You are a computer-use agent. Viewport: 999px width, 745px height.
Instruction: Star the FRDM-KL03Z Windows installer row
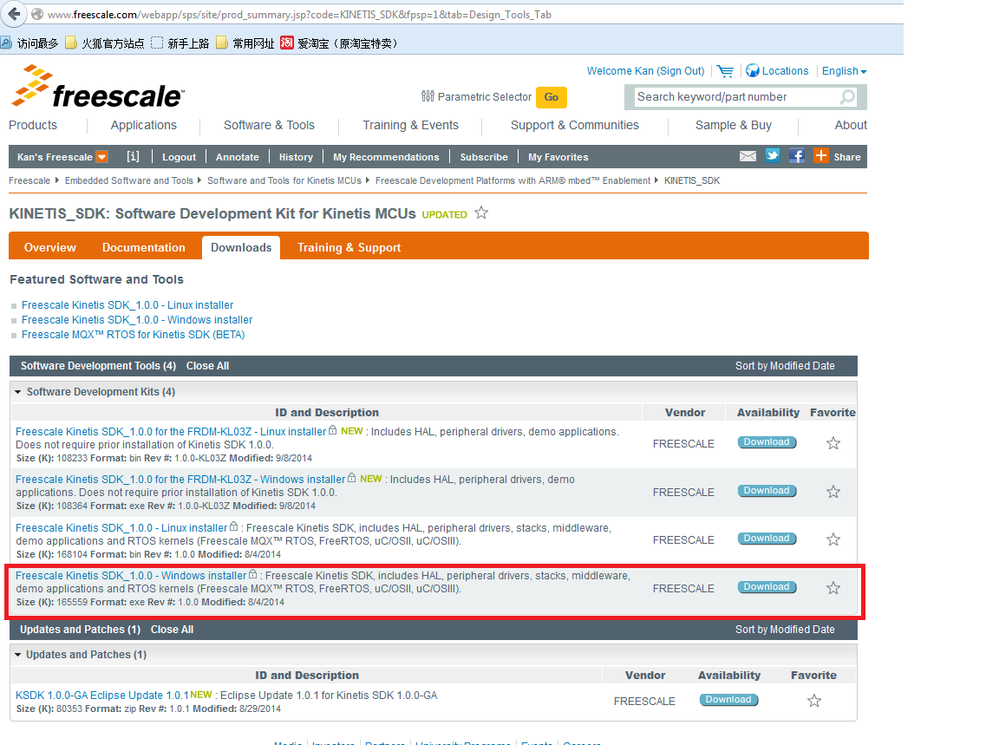pos(833,491)
